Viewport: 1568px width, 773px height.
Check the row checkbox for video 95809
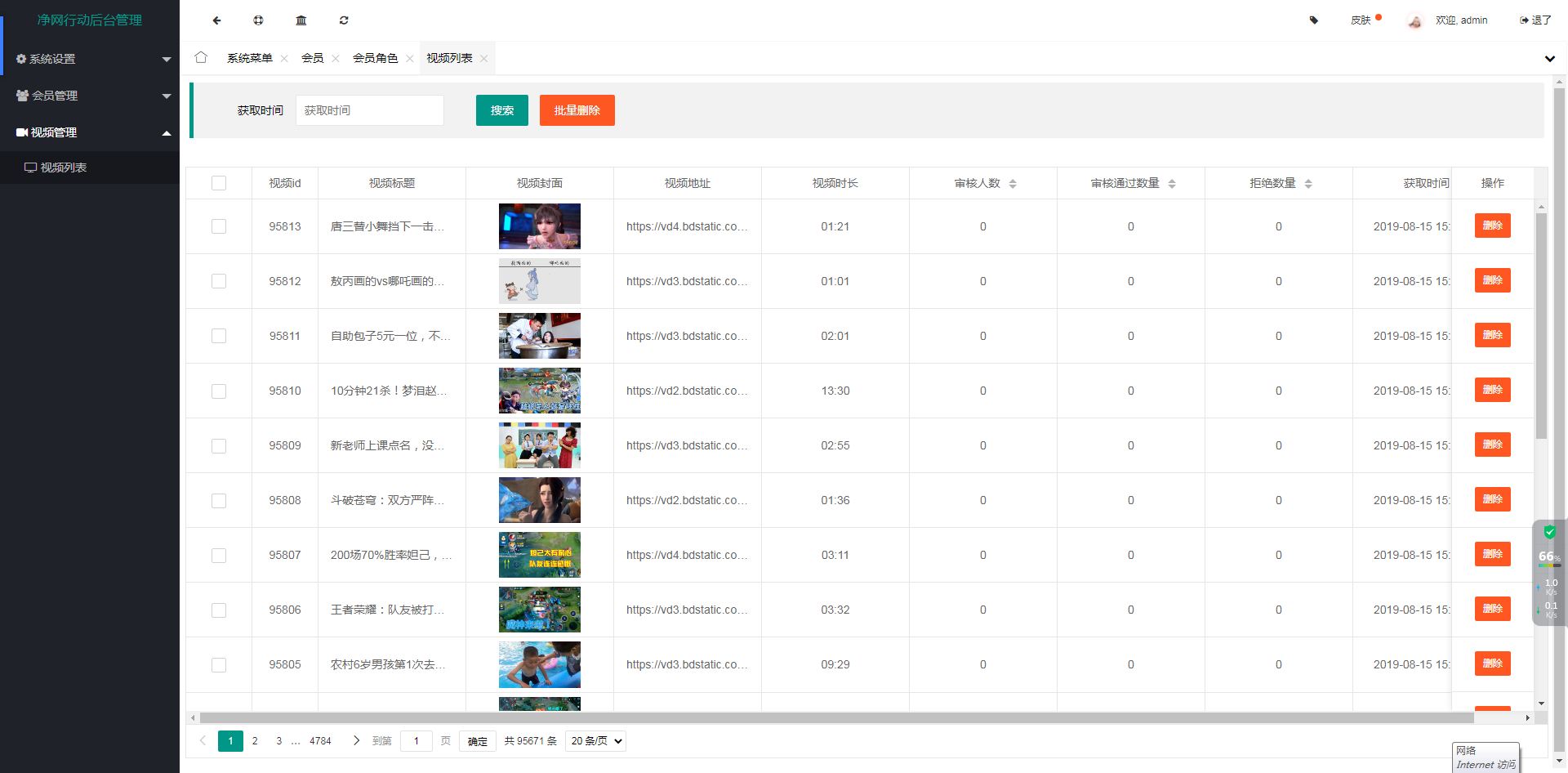(219, 446)
